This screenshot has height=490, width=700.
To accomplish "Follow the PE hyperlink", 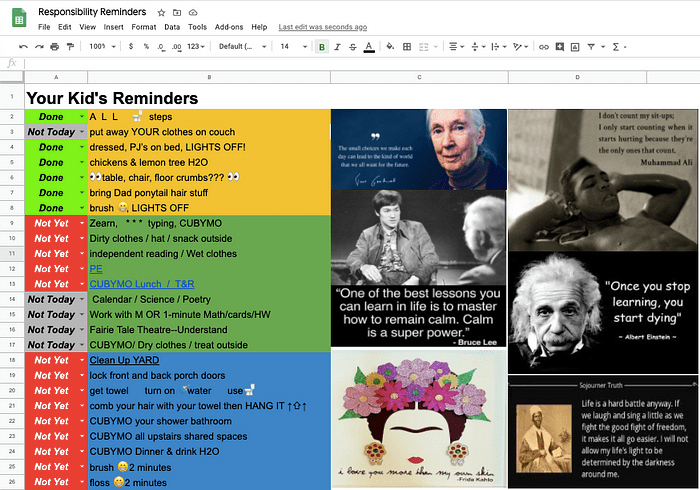I will click(96, 269).
